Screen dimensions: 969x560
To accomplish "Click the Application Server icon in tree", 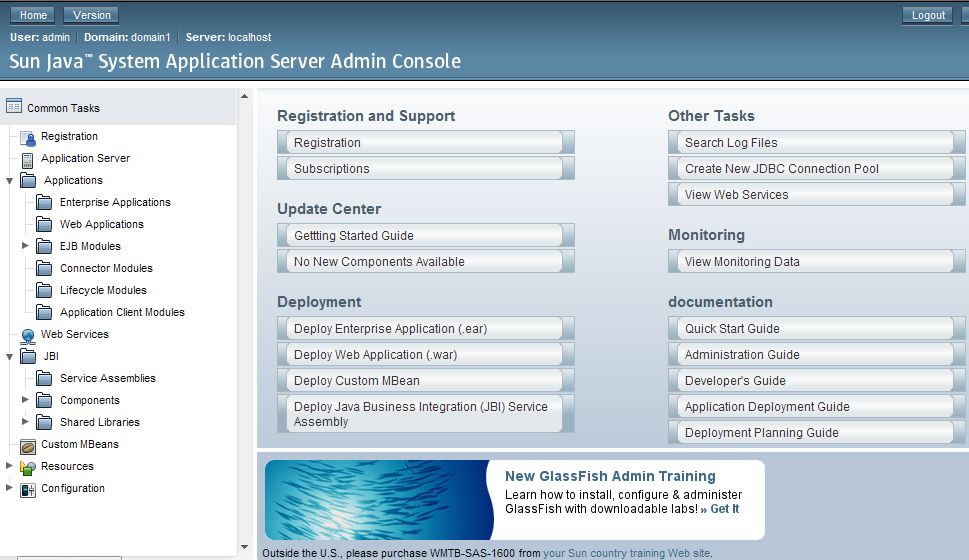I will (x=27, y=160).
